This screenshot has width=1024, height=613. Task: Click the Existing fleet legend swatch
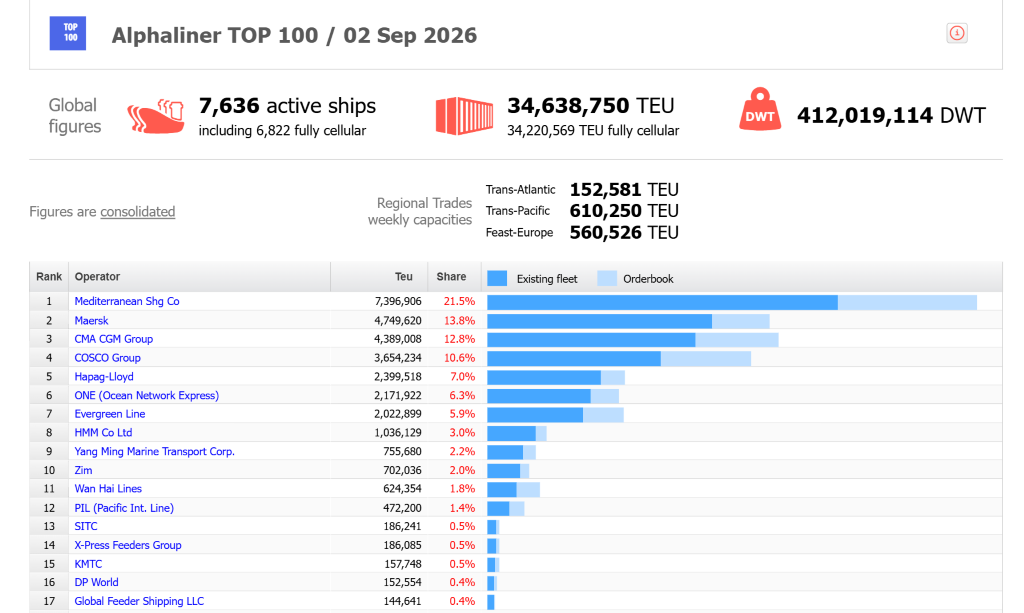[x=497, y=278]
